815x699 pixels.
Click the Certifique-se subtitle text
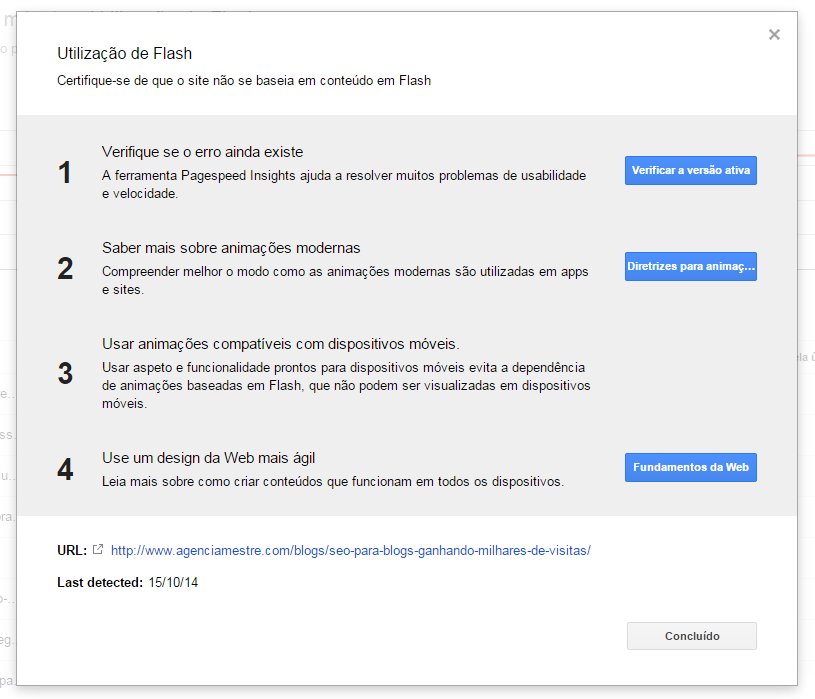coord(243,80)
